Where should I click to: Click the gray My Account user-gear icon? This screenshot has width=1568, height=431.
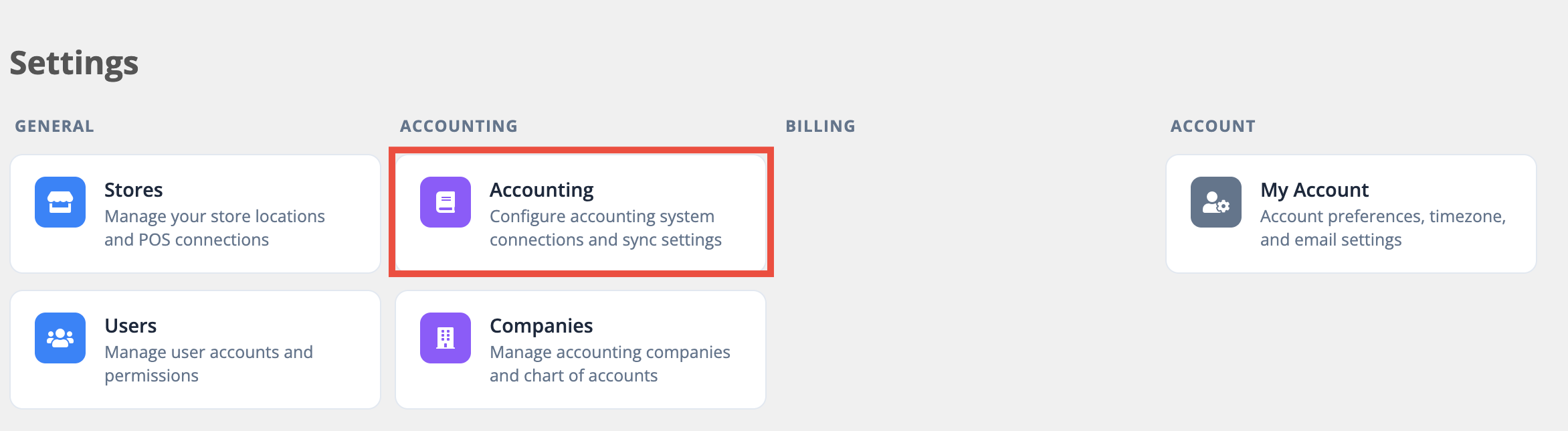(1216, 202)
